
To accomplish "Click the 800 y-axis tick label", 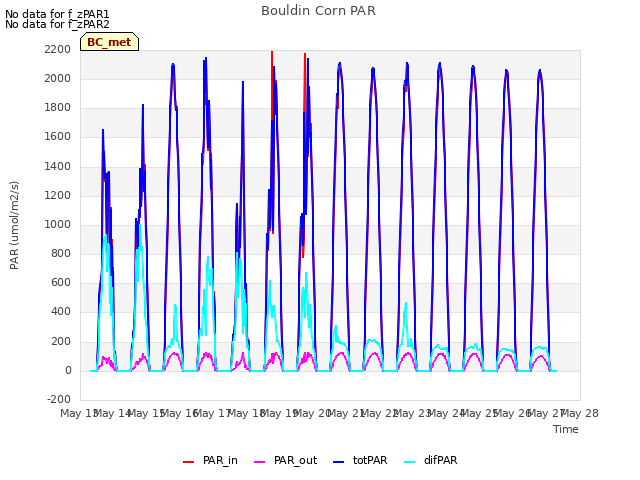I will [x=61, y=253].
